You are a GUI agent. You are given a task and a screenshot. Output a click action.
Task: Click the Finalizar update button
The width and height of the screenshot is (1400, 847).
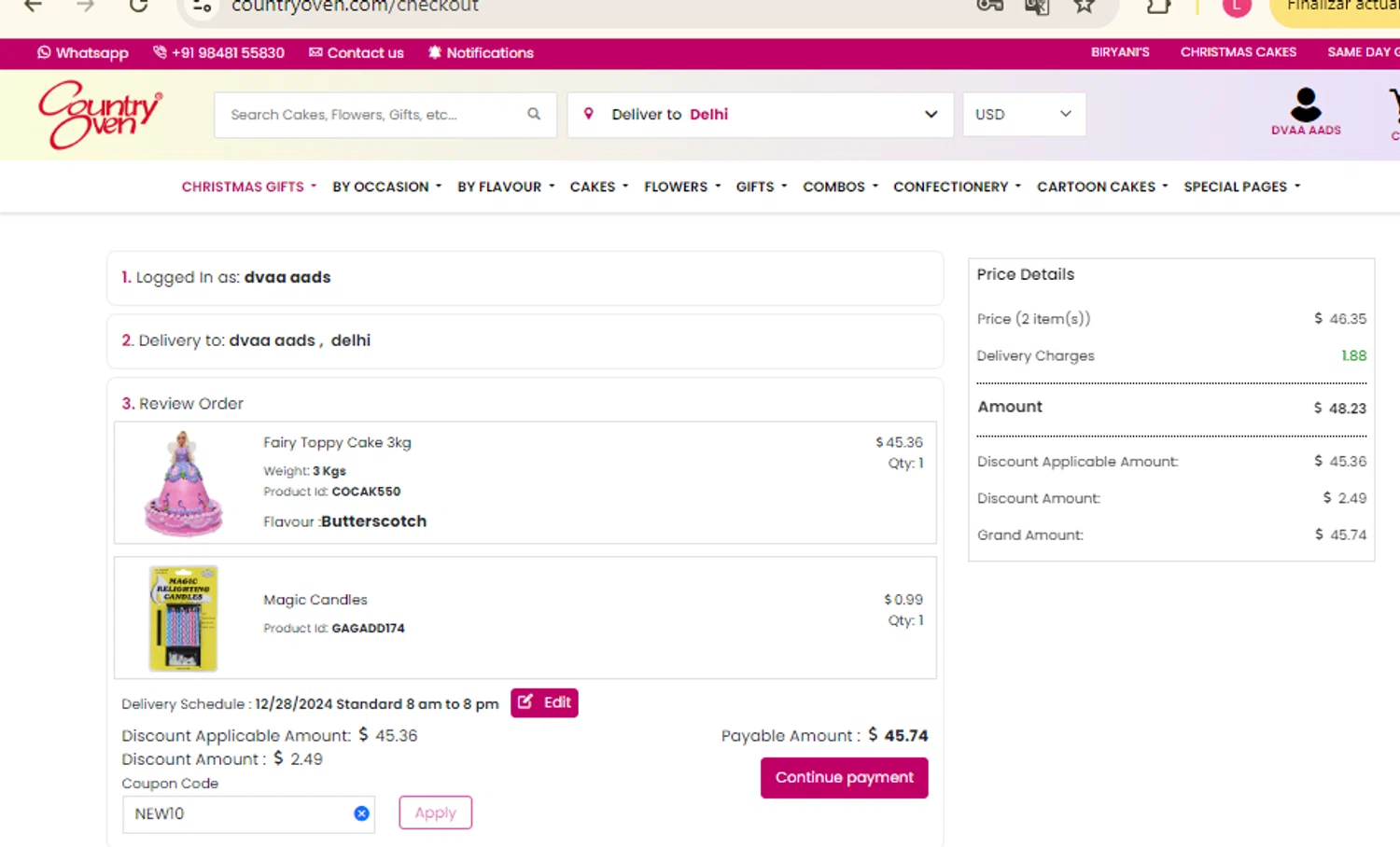1337,7
